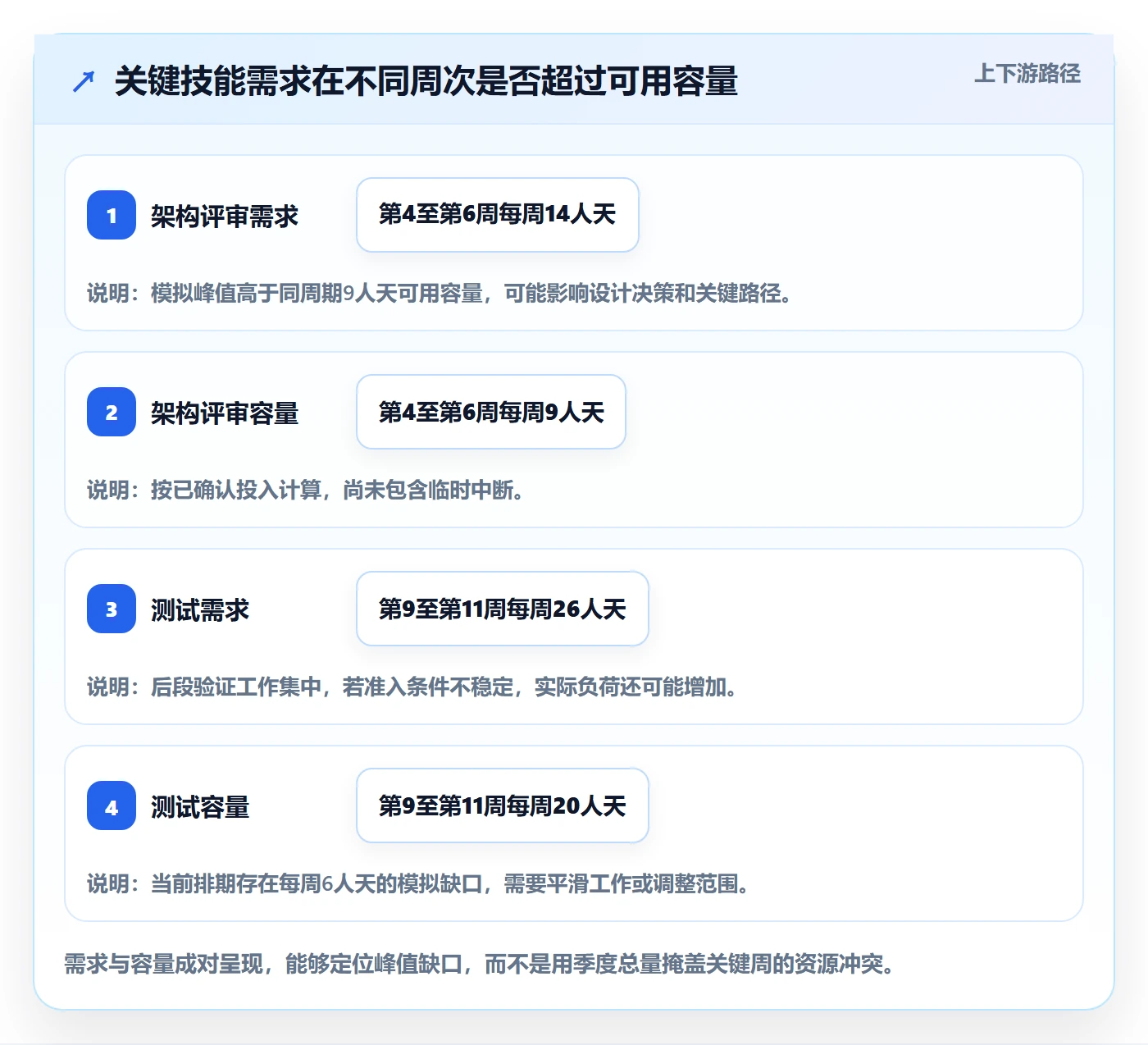Image resolution: width=1148 pixels, height=1045 pixels.
Task: Click the number 3 badge for 测试需求
Action: coord(112,609)
